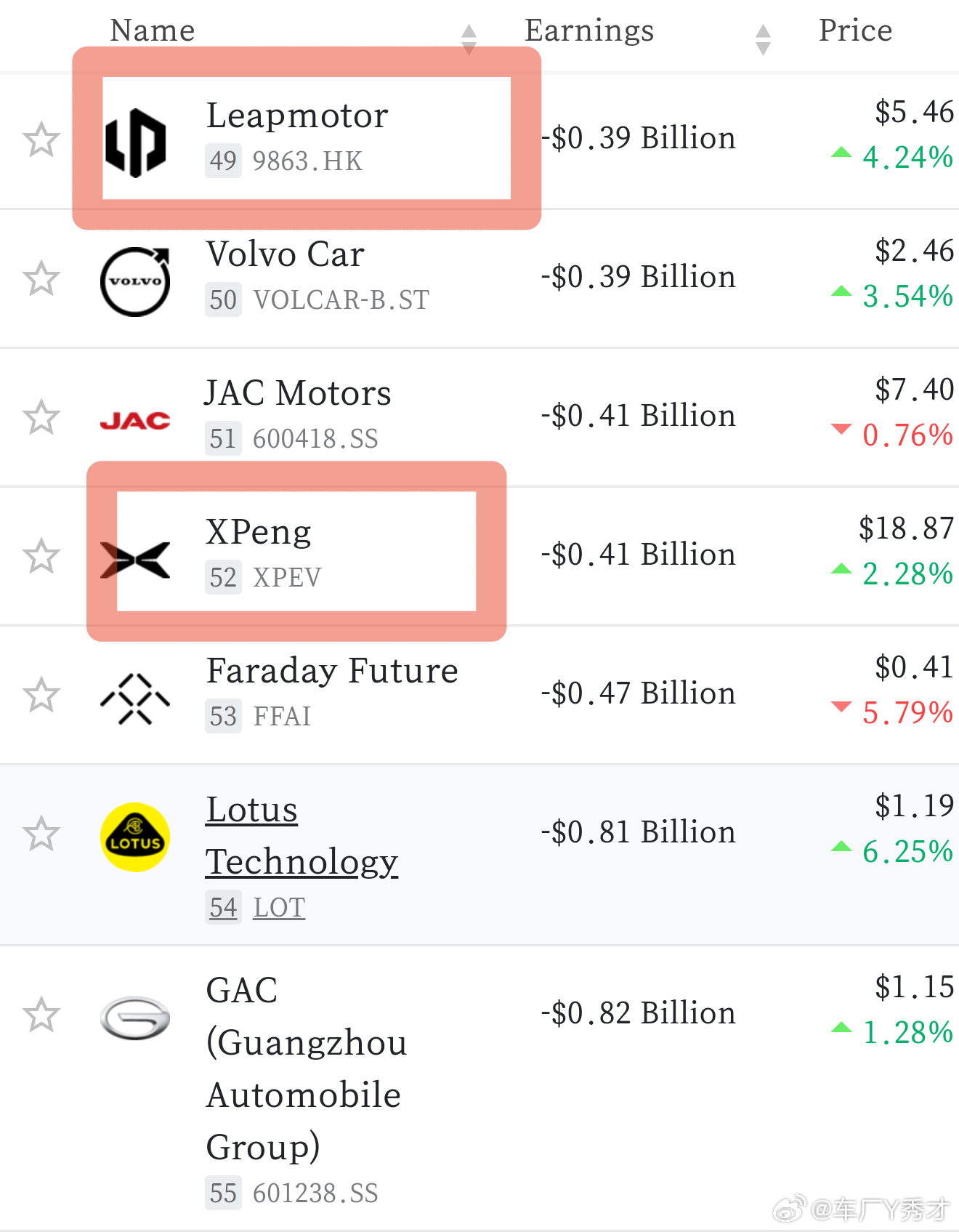Viewport: 959px width, 1232px height.
Task: Select the JAC Motors 600418.SS ticker
Action: tap(315, 439)
